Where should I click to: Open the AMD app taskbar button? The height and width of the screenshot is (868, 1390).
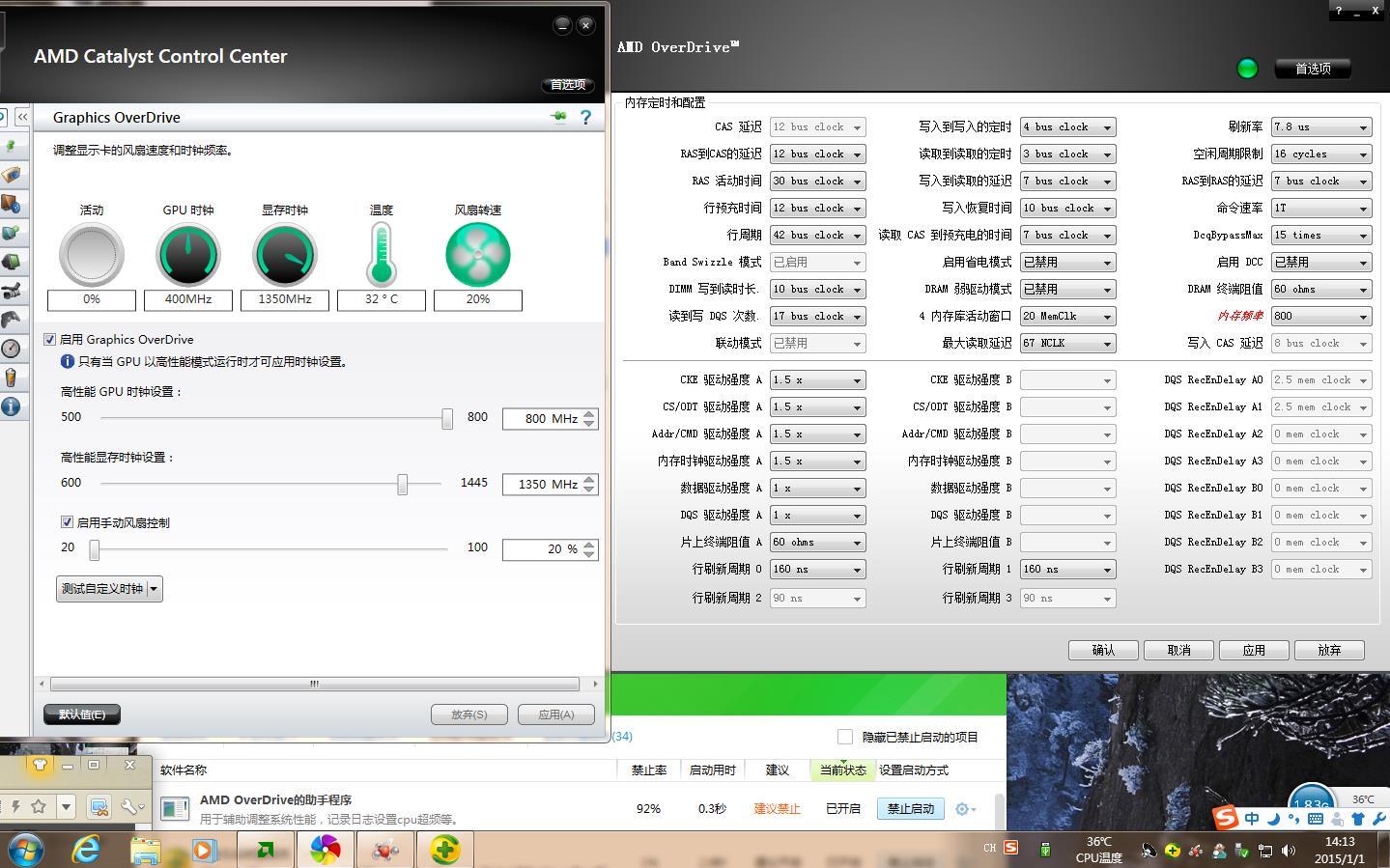coord(265,850)
